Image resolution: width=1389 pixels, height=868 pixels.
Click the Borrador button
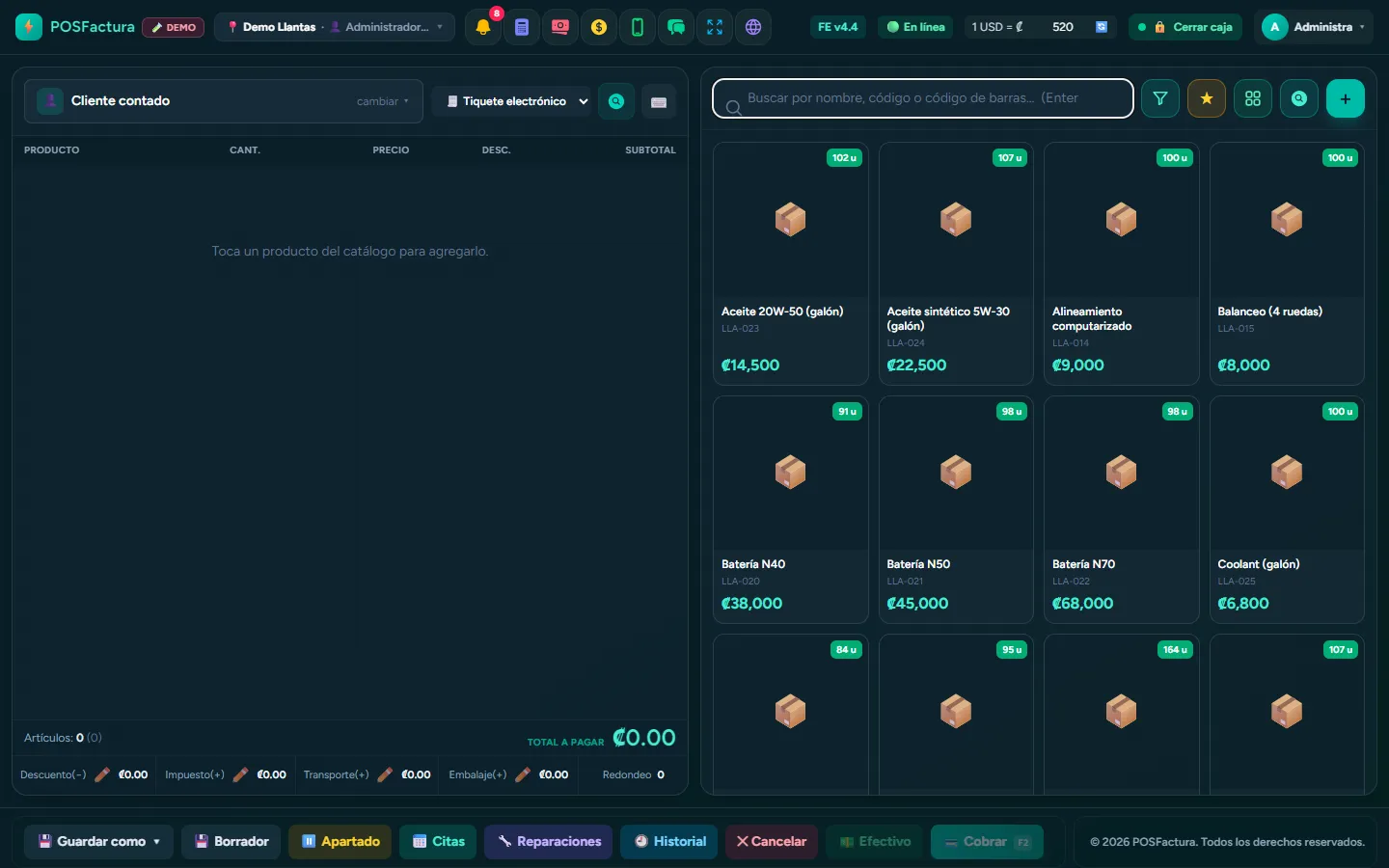point(231,842)
